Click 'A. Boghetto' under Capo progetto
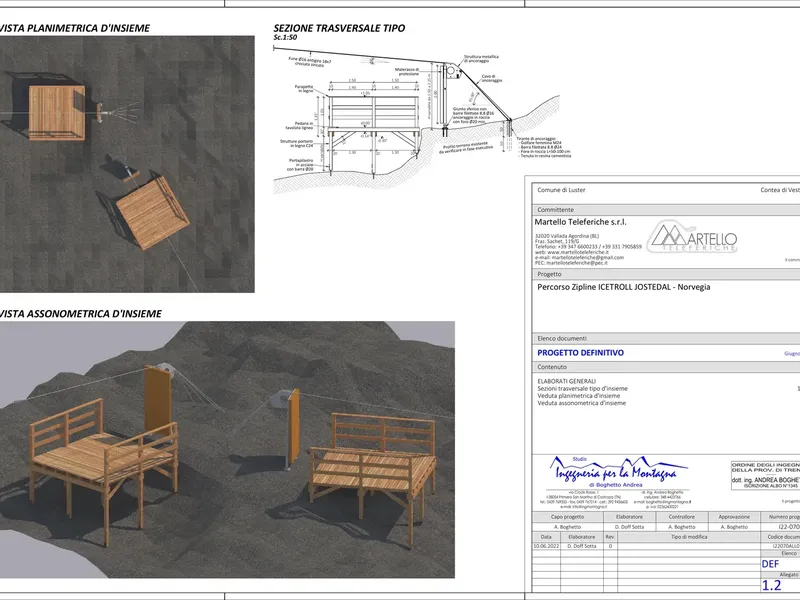The image size is (800, 600). [567, 527]
